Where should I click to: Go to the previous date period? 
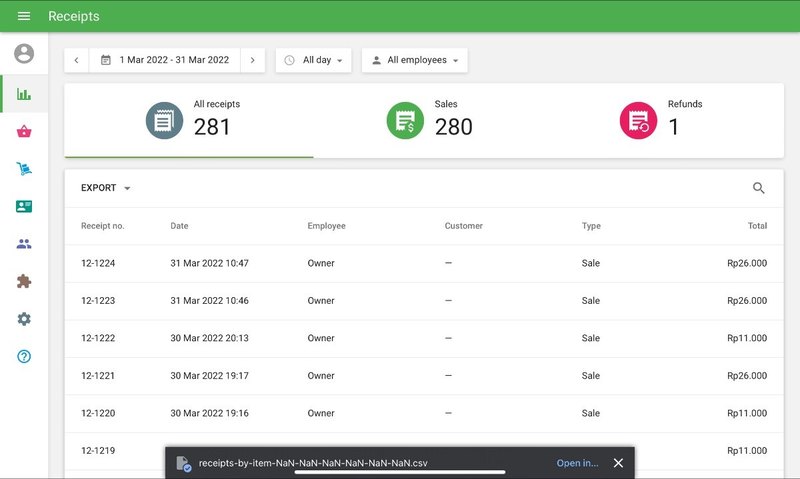click(x=76, y=60)
